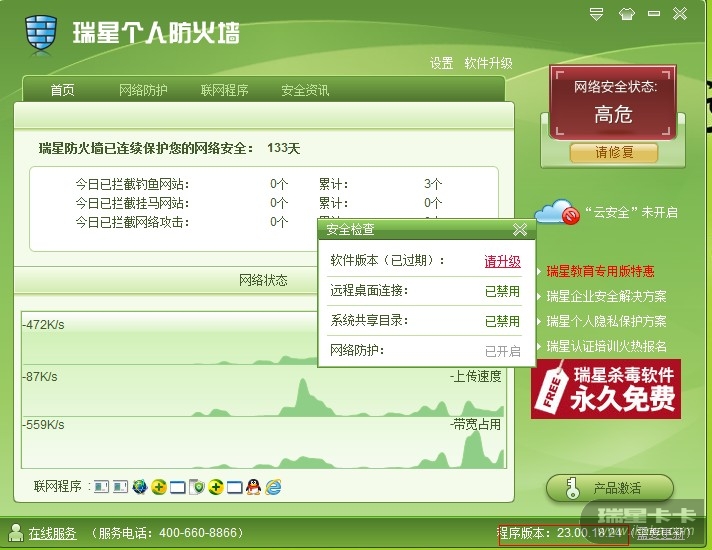Open the 在线服务 link
Image resolution: width=712 pixels, height=550 pixels.
coord(52,533)
